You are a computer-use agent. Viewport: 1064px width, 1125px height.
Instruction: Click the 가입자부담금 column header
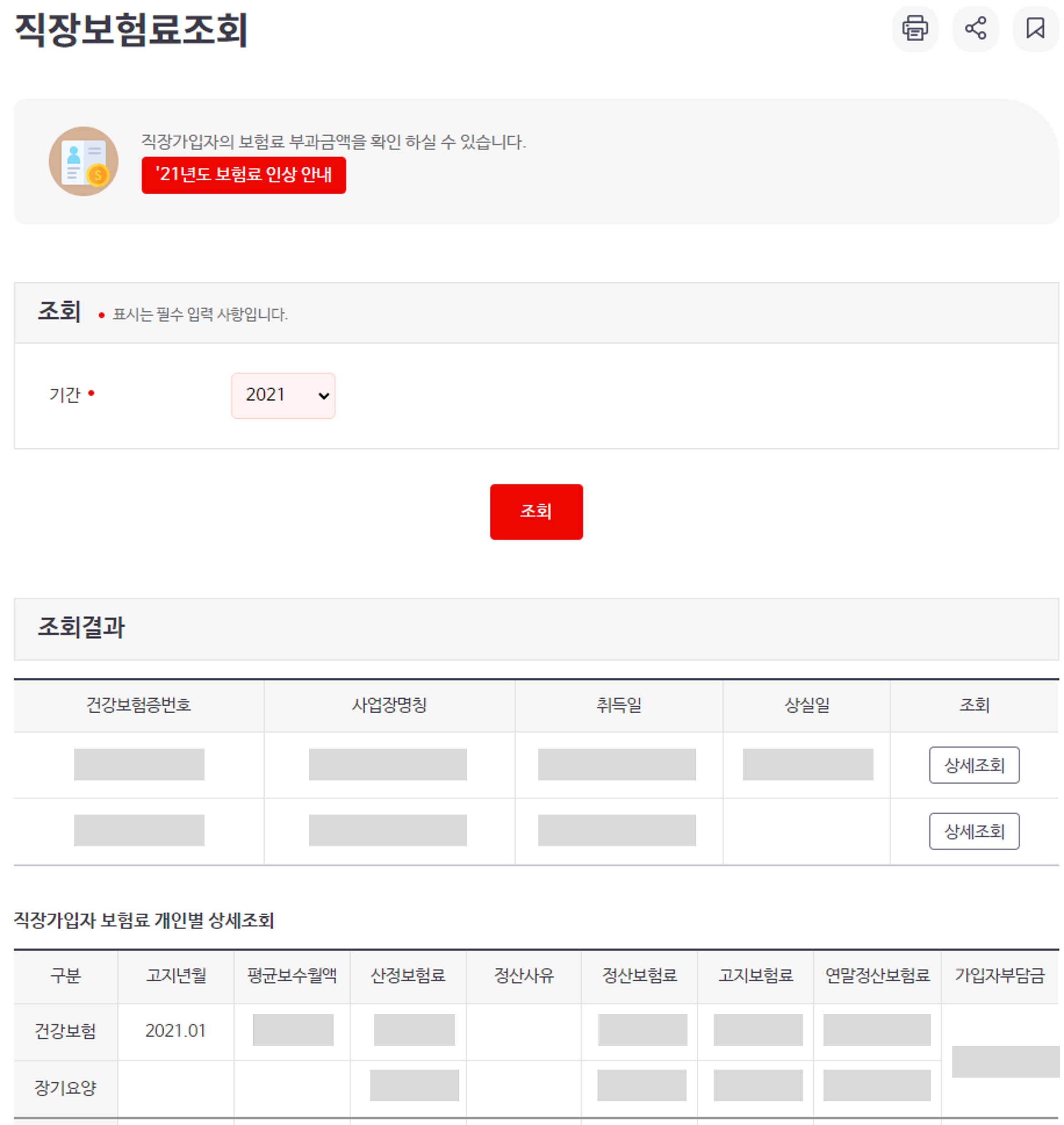point(999,975)
